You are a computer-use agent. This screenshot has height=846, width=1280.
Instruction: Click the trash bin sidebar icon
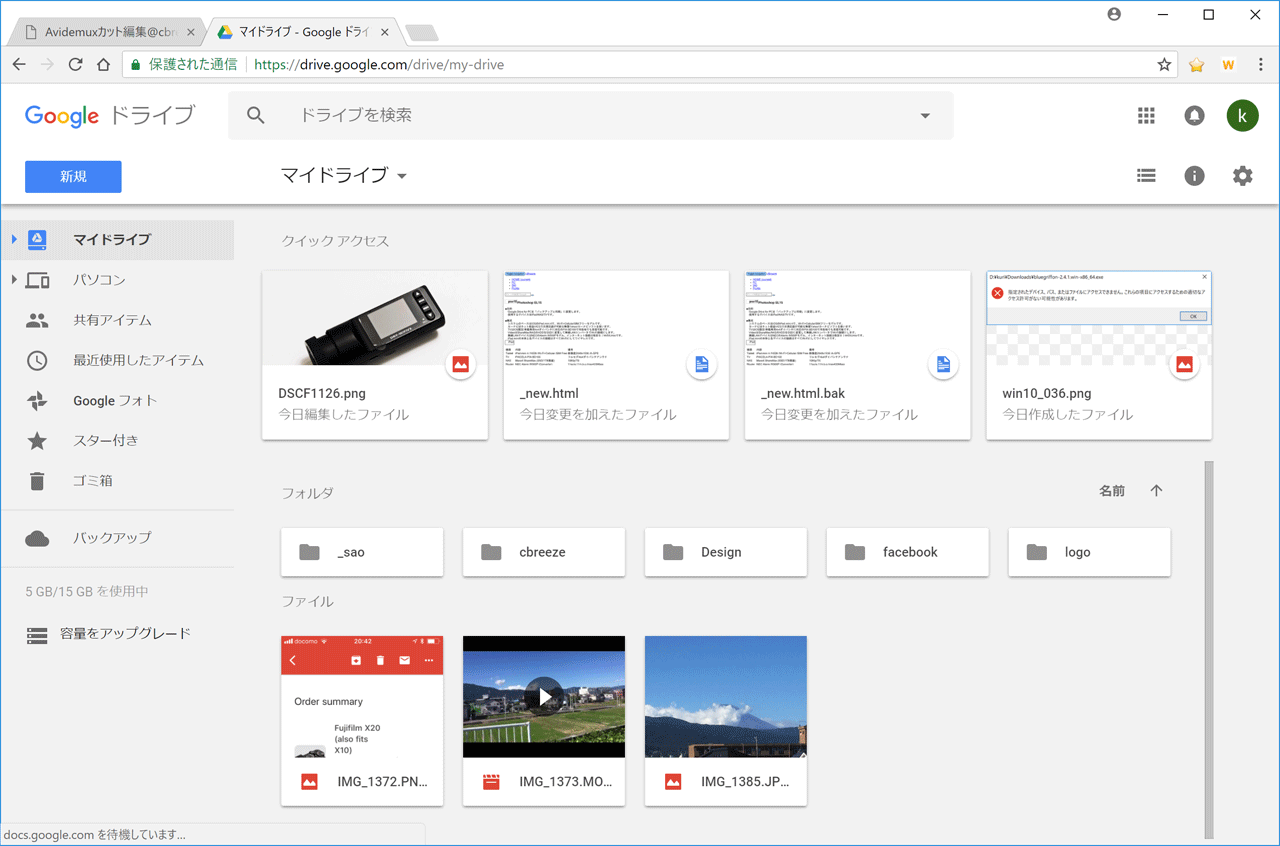(x=37, y=481)
